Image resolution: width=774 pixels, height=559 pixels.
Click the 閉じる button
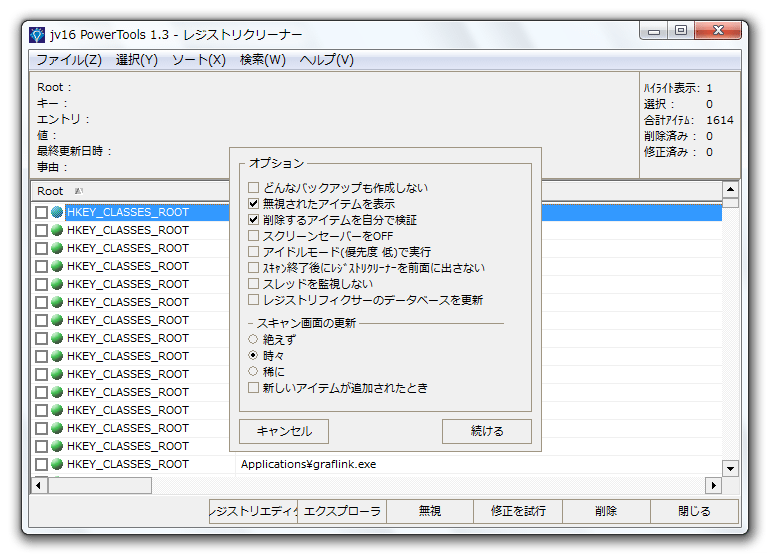pyautogui.click(x=695, y=511)
